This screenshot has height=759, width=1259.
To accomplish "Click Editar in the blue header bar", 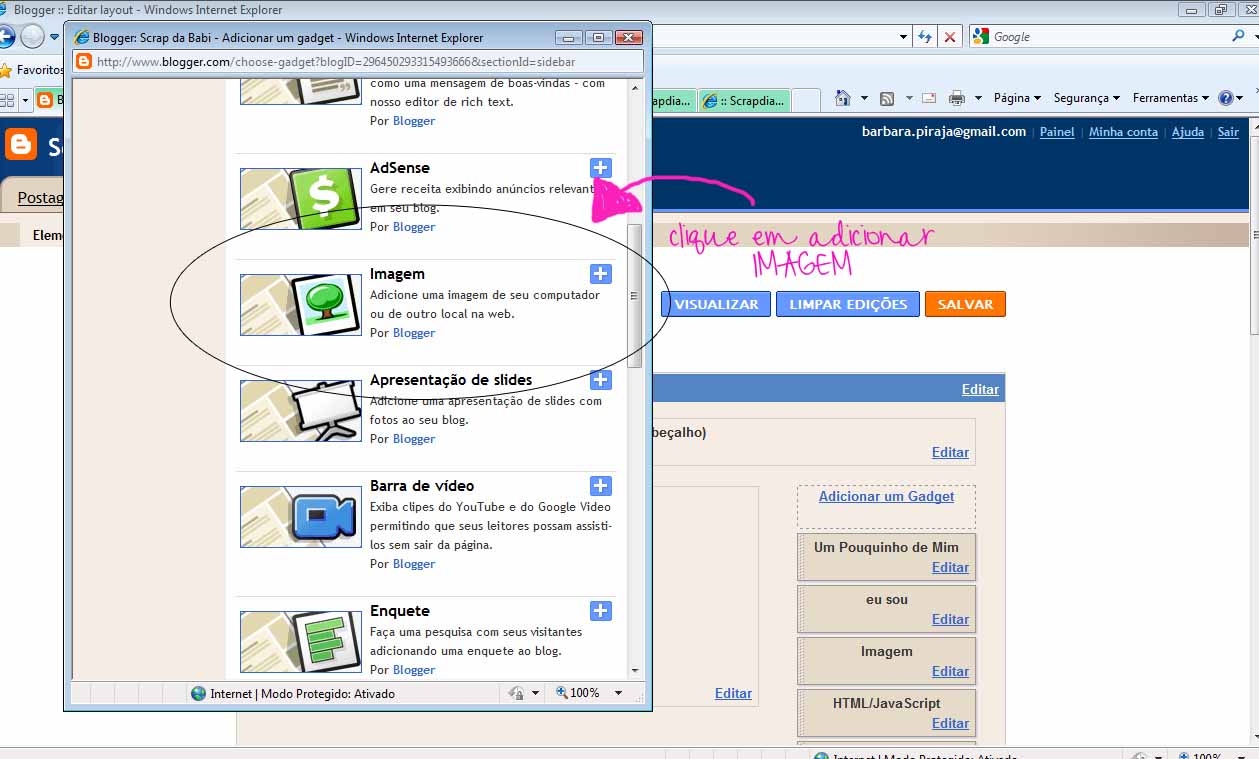I will pos(980,389).
